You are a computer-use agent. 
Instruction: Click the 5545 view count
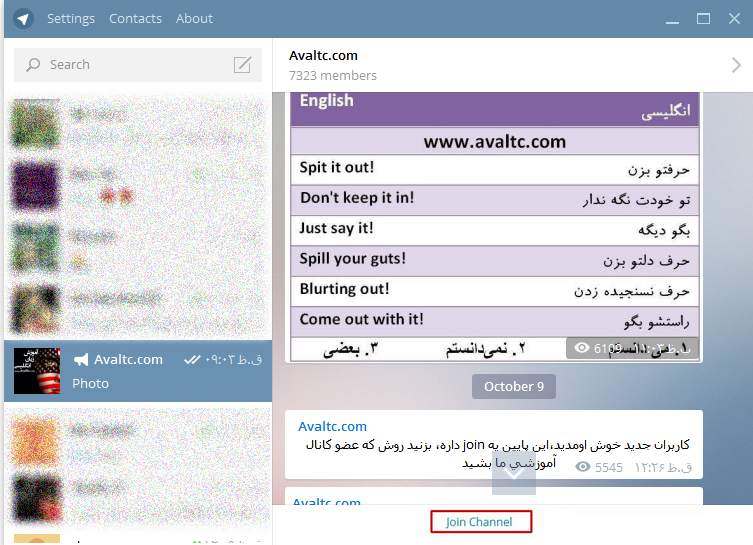pos(608,467)
